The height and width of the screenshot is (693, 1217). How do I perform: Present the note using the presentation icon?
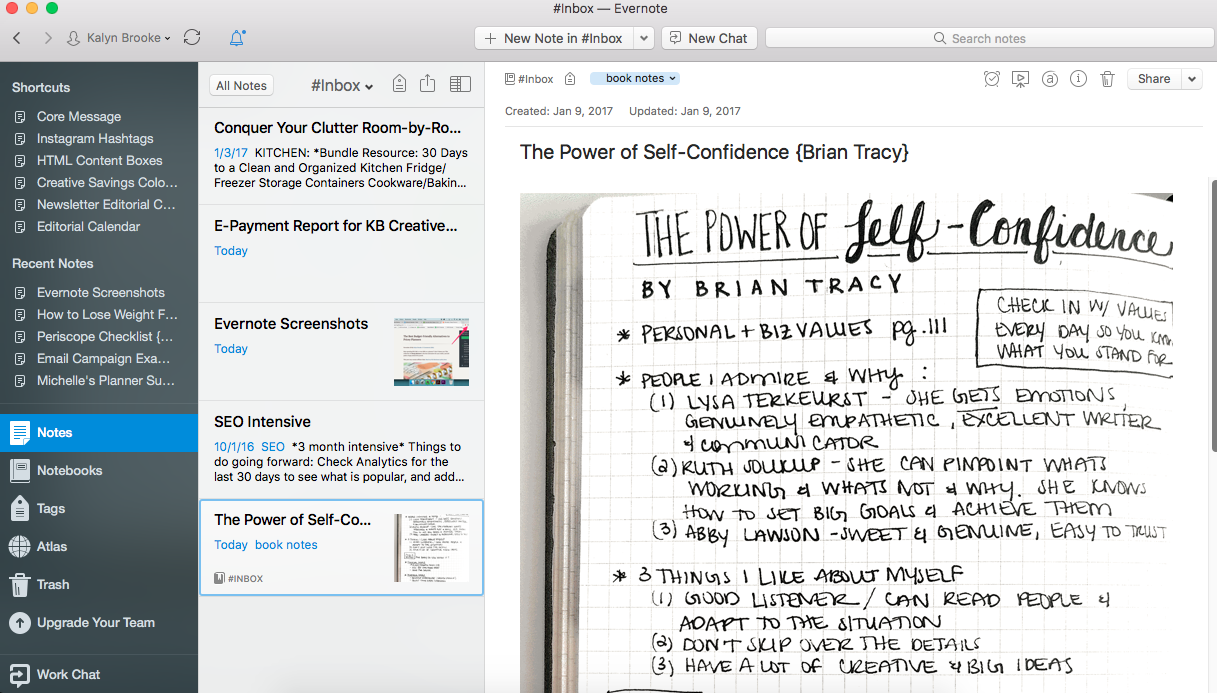(x=1020, y=78)
